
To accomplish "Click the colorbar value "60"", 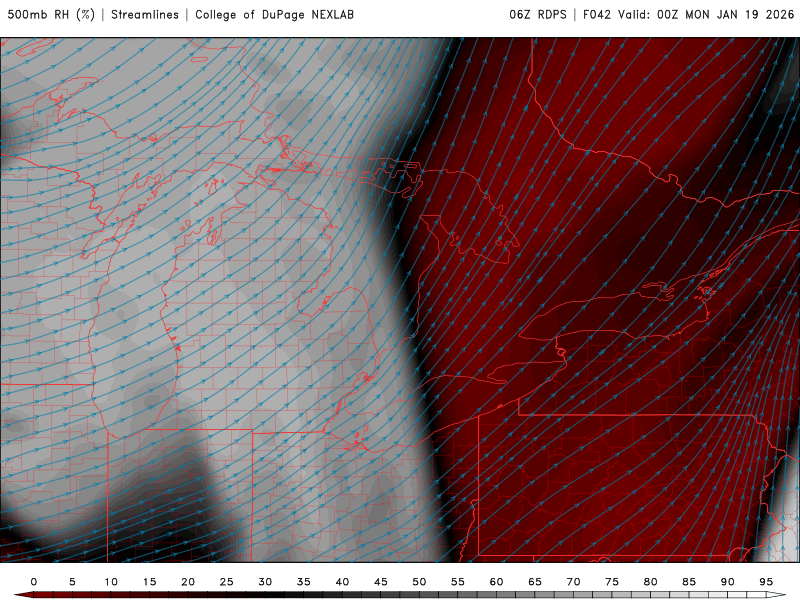I will [496, 582].
